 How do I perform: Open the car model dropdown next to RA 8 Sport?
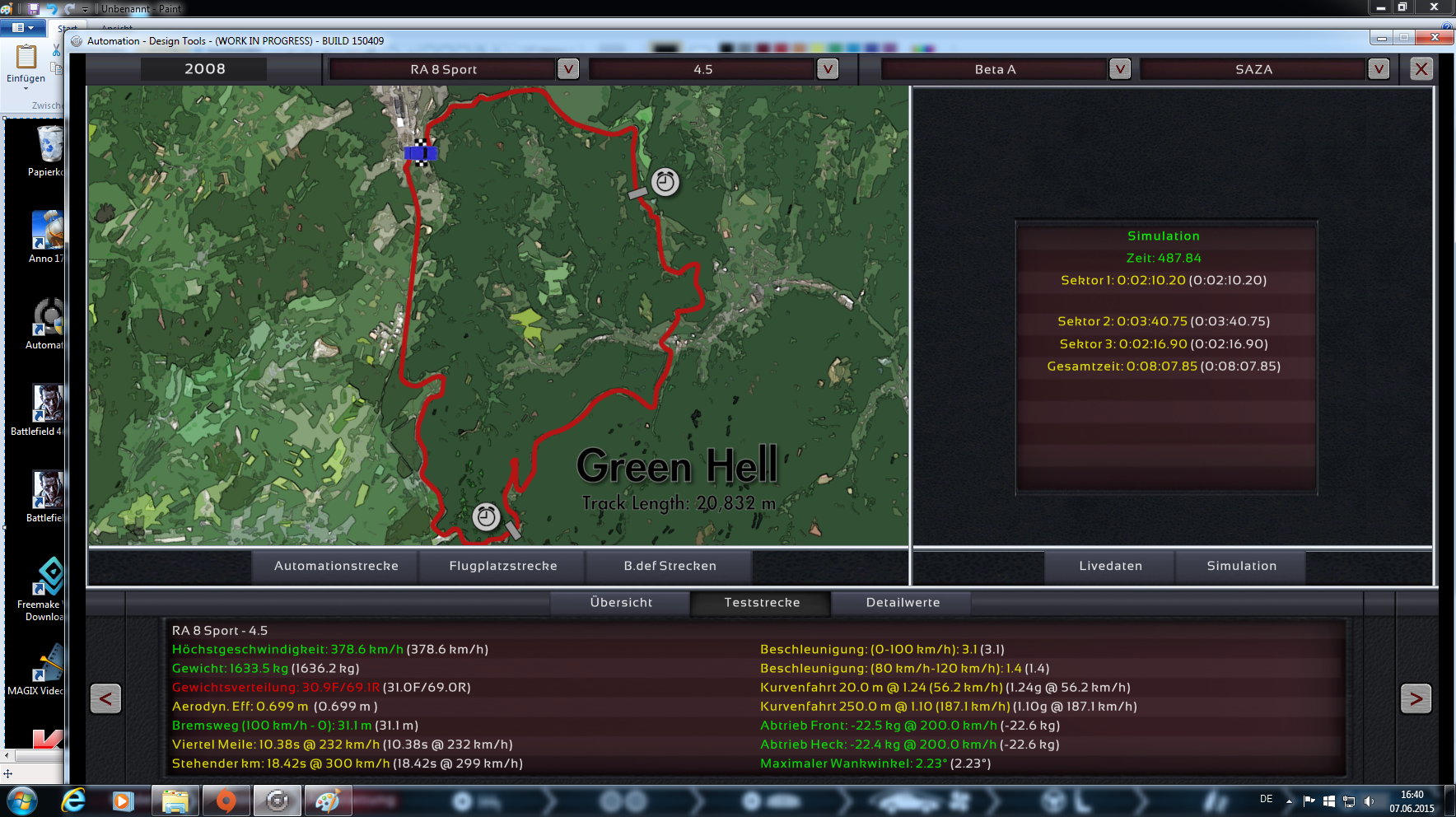(568, 69)
